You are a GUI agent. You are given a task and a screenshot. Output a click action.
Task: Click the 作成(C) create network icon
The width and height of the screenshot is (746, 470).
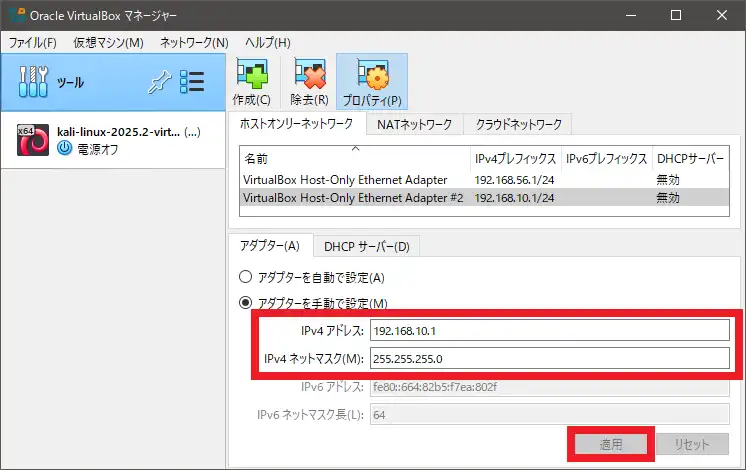[x=252, y=74]
